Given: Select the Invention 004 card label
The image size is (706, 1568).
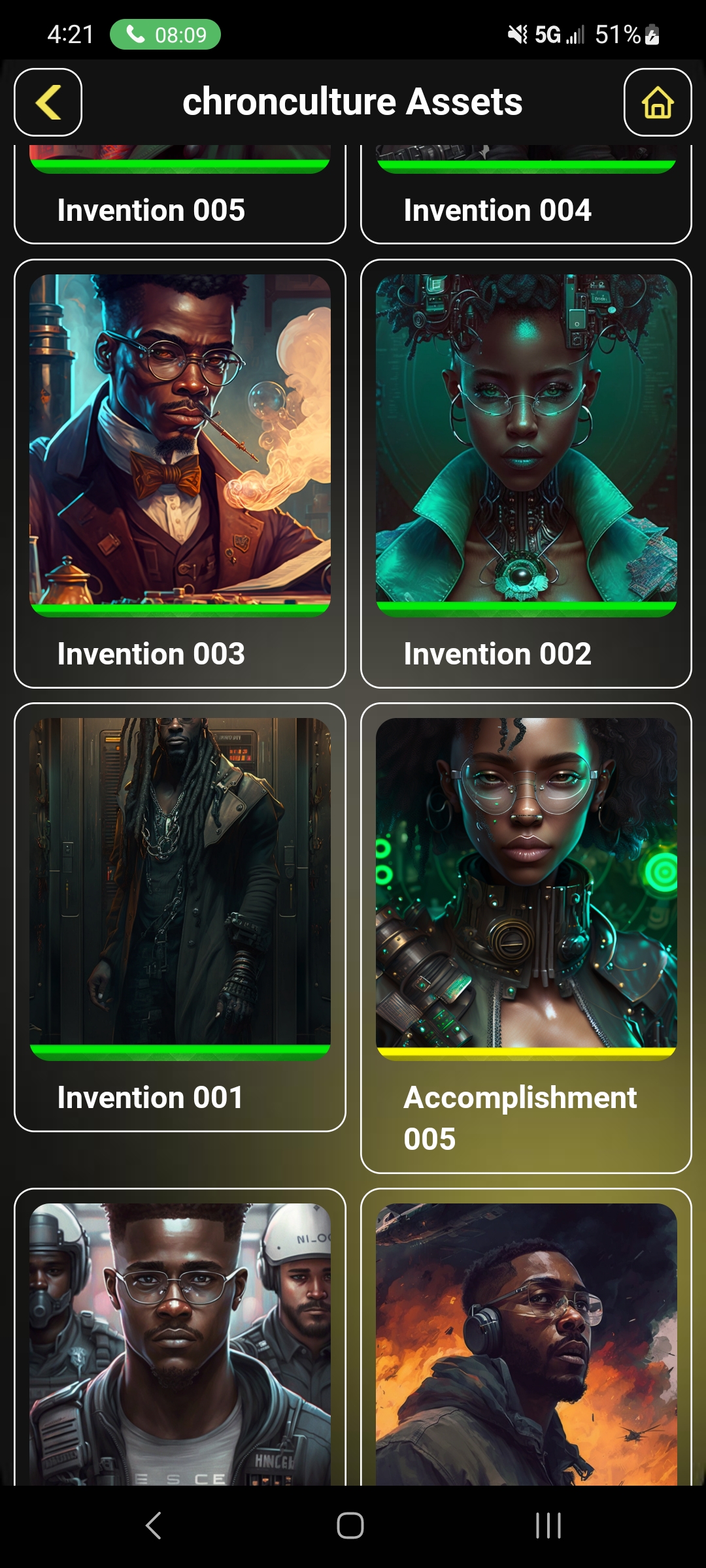Looking at the screenshot, I should [497, 210].
